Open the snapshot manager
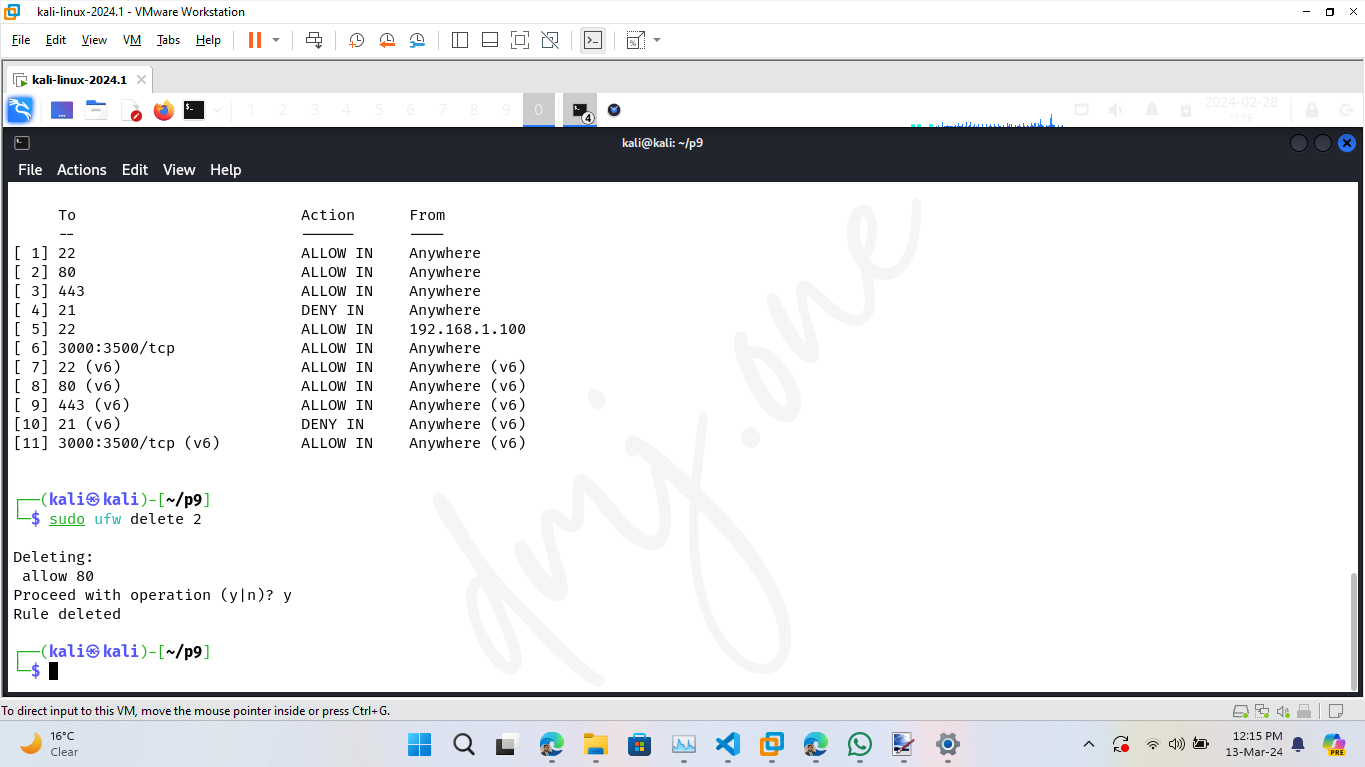Image resolution: width=1365 pixels, height=767 pixels. pyautogui.click(x=417, y=40)
